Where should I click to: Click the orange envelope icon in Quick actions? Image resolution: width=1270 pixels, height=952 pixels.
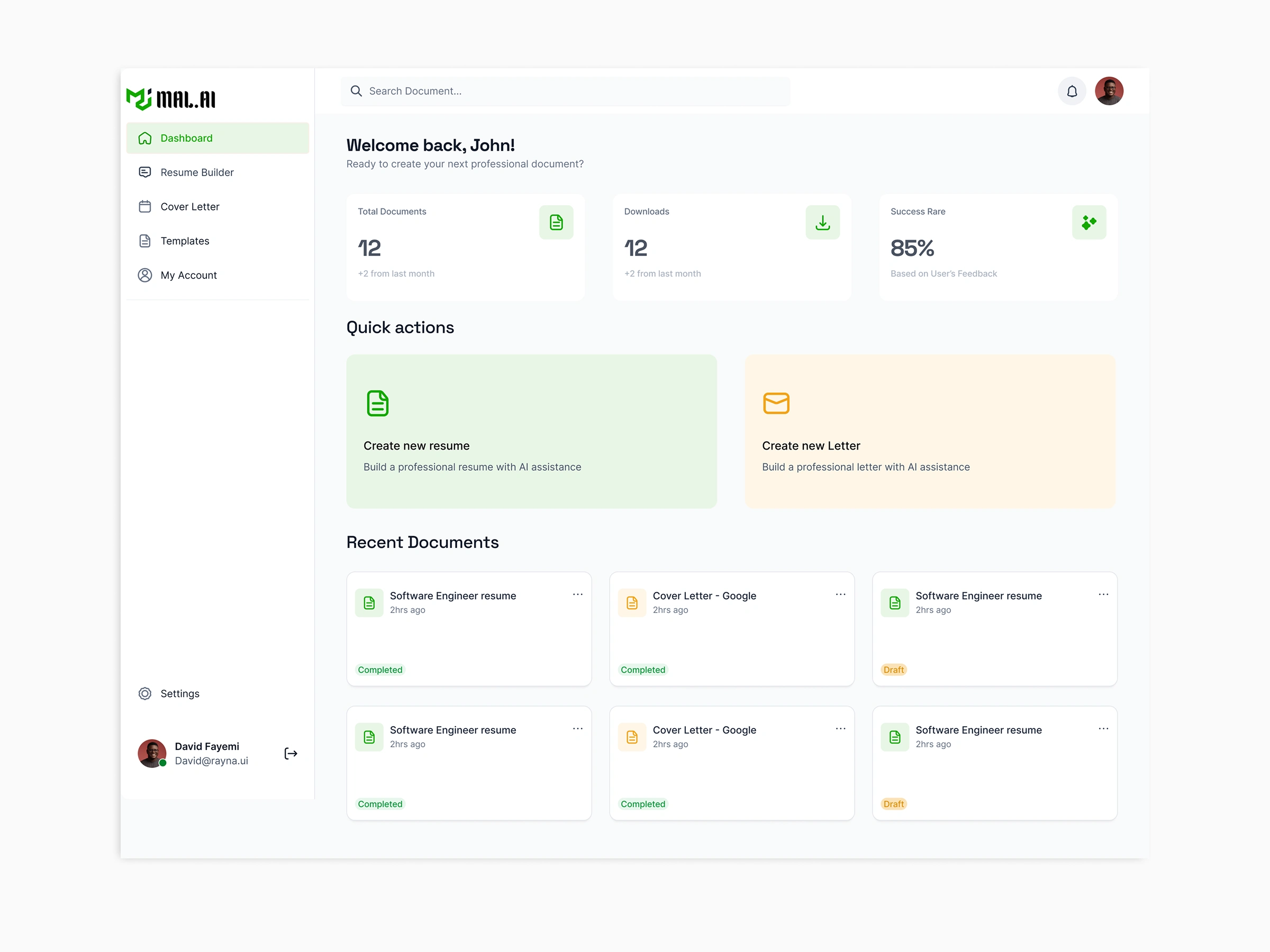pos(776,404)
